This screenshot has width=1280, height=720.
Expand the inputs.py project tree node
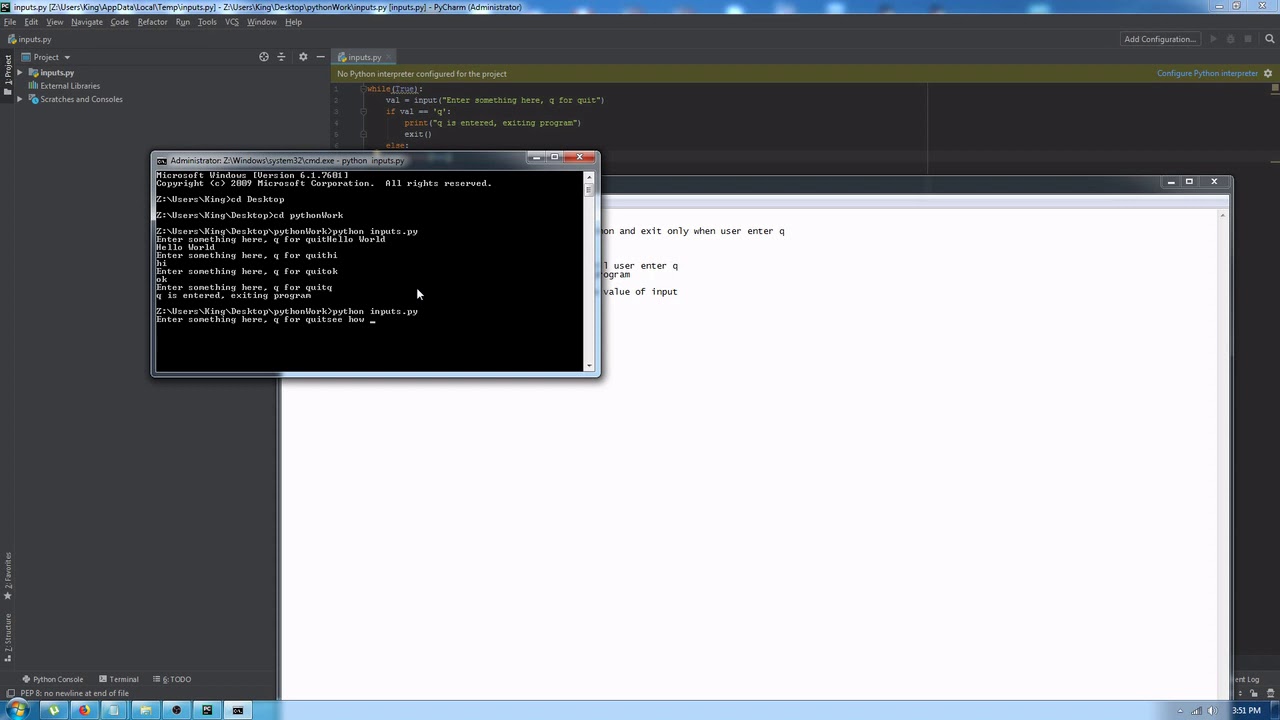pyautogui.click(x=20, y=73)
